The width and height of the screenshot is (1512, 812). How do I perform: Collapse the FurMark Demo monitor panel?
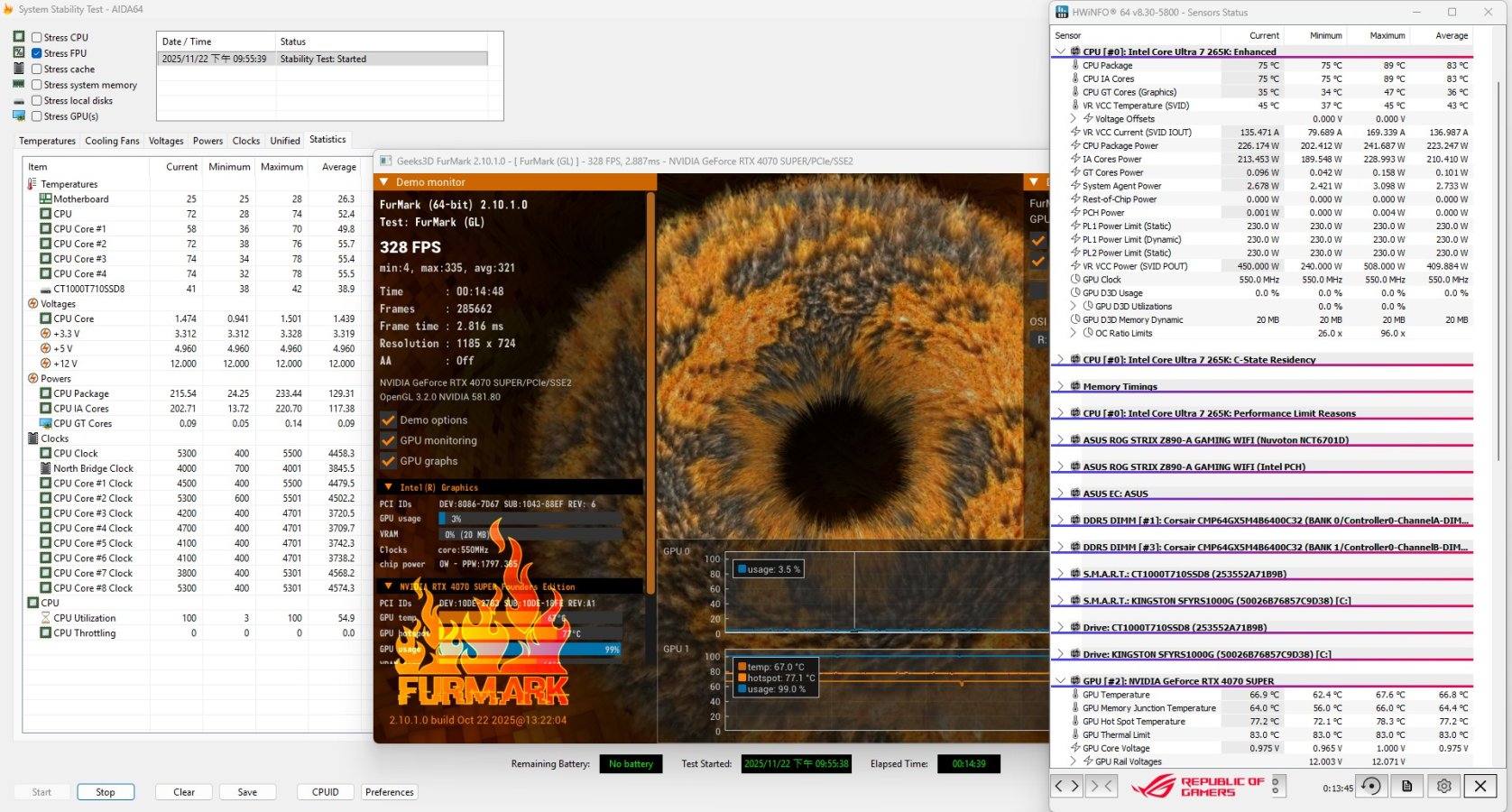(384, 182)
